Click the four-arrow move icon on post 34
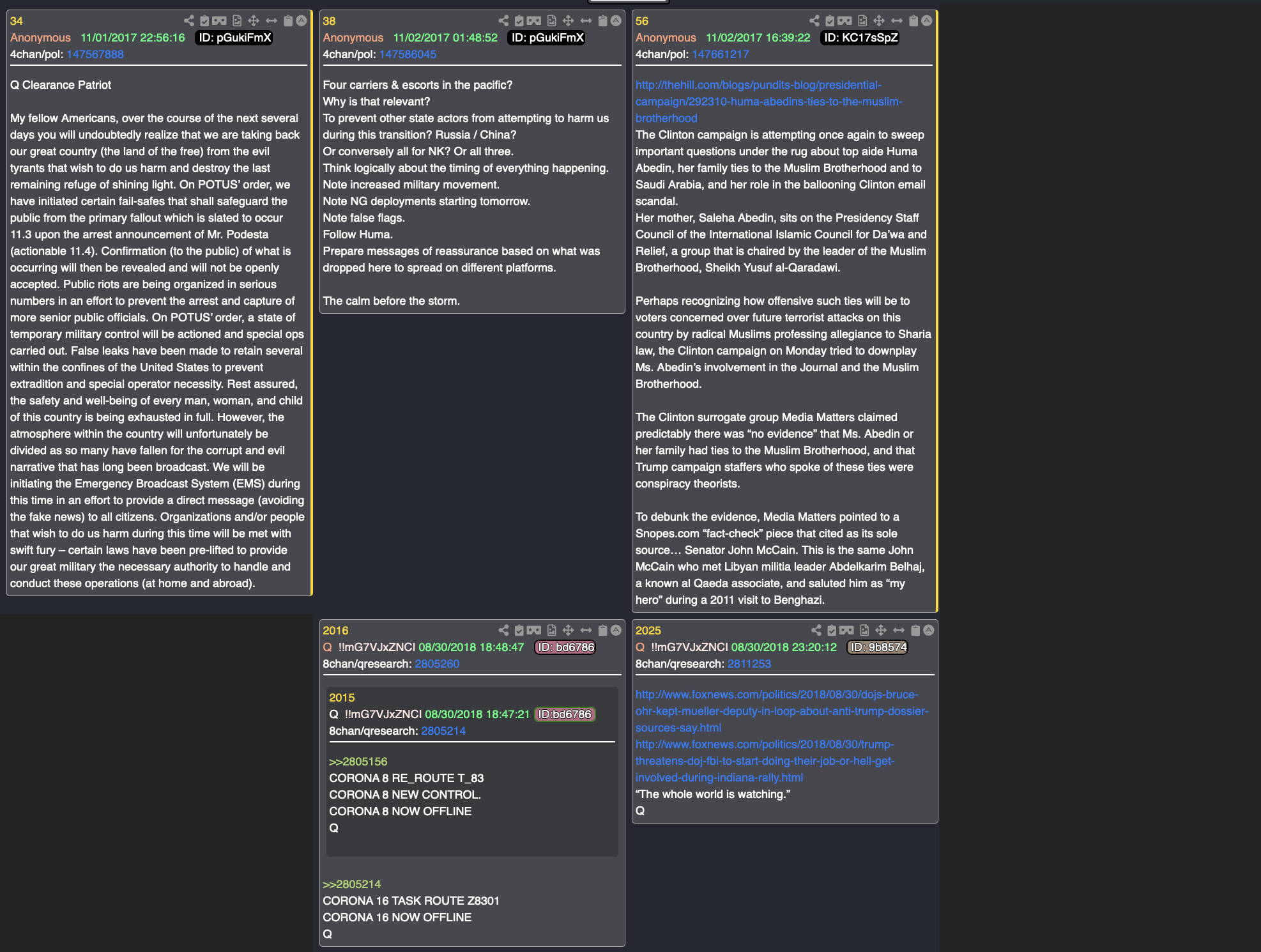This screenshot has width=1261, height=952. [x=254, y=21]
